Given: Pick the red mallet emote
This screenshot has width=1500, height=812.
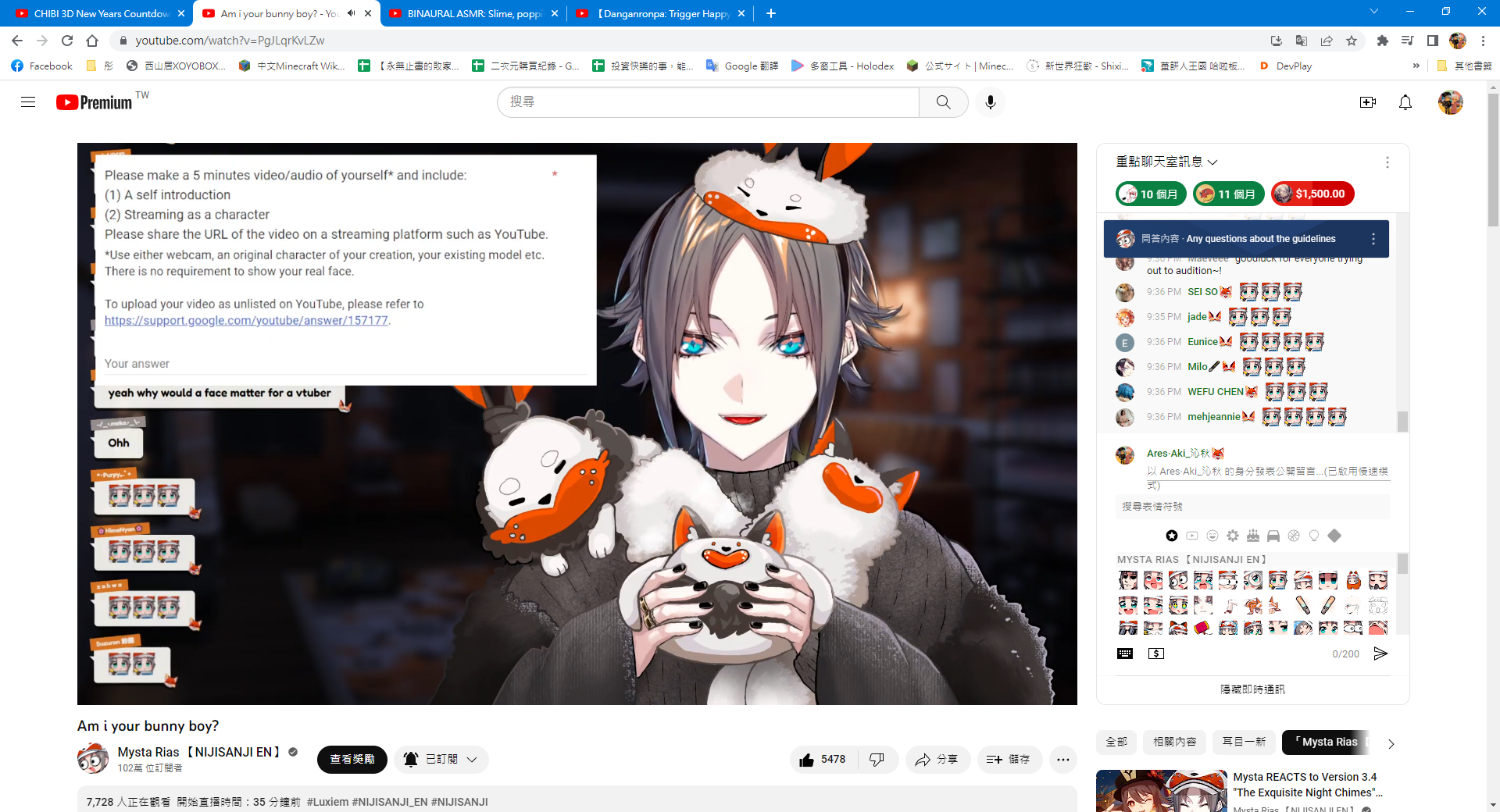Looking at the screenshot, I should 1203,627.
